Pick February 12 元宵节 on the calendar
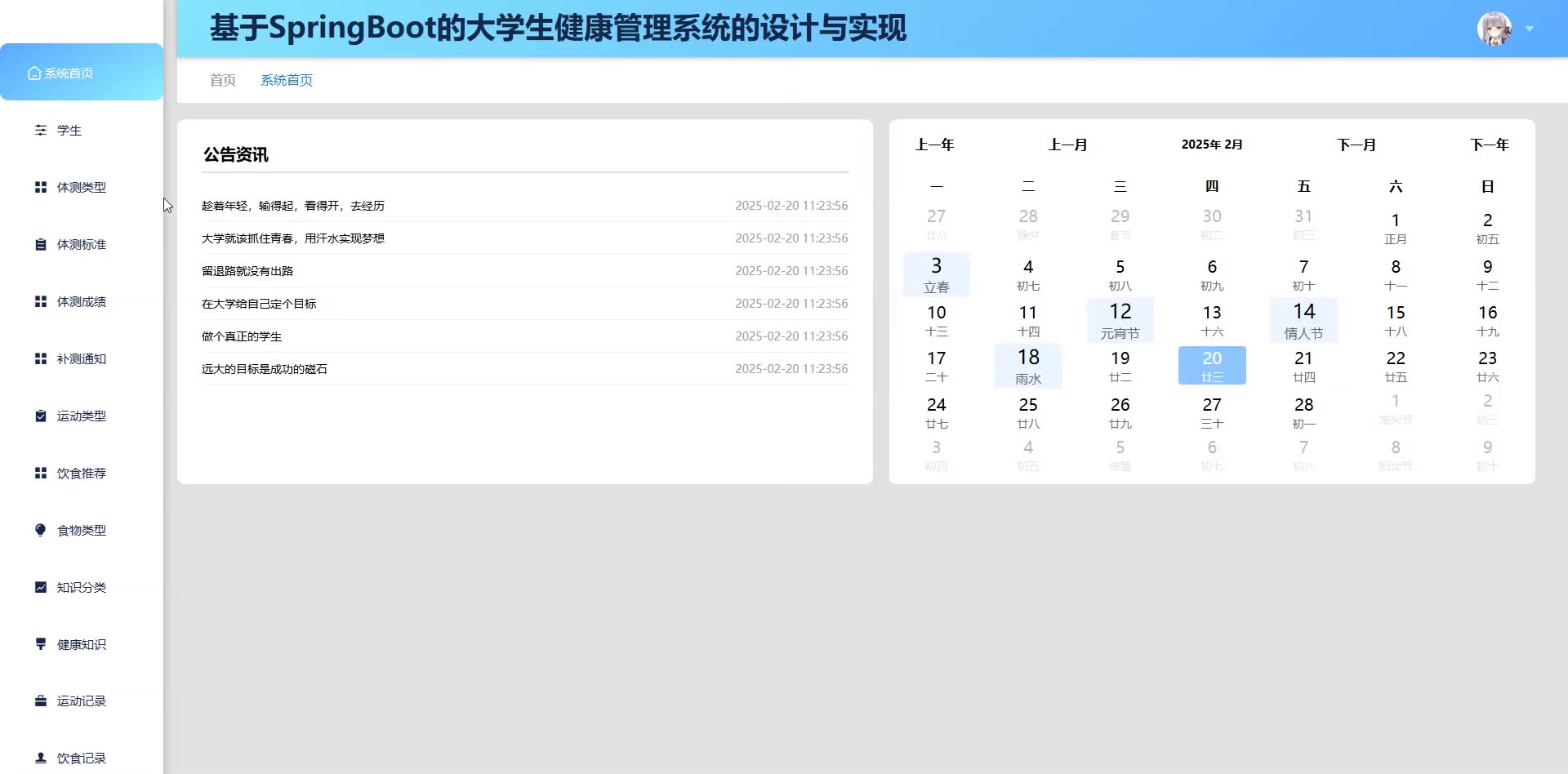This screenshot has height=774, width=1568. pyautogui.click(x=1120, y=320)
